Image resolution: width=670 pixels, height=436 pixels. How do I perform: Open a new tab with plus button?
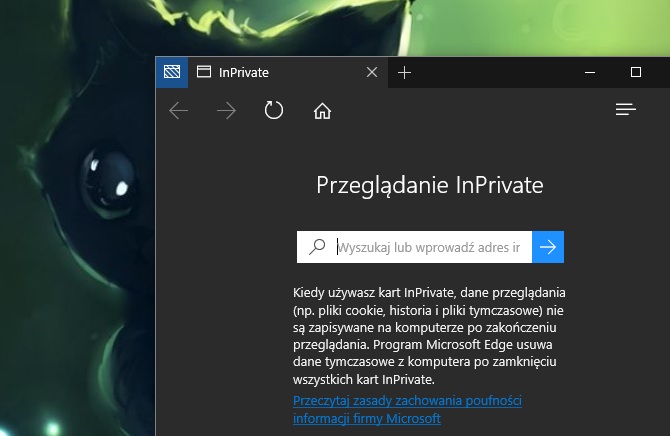[404, 72]
